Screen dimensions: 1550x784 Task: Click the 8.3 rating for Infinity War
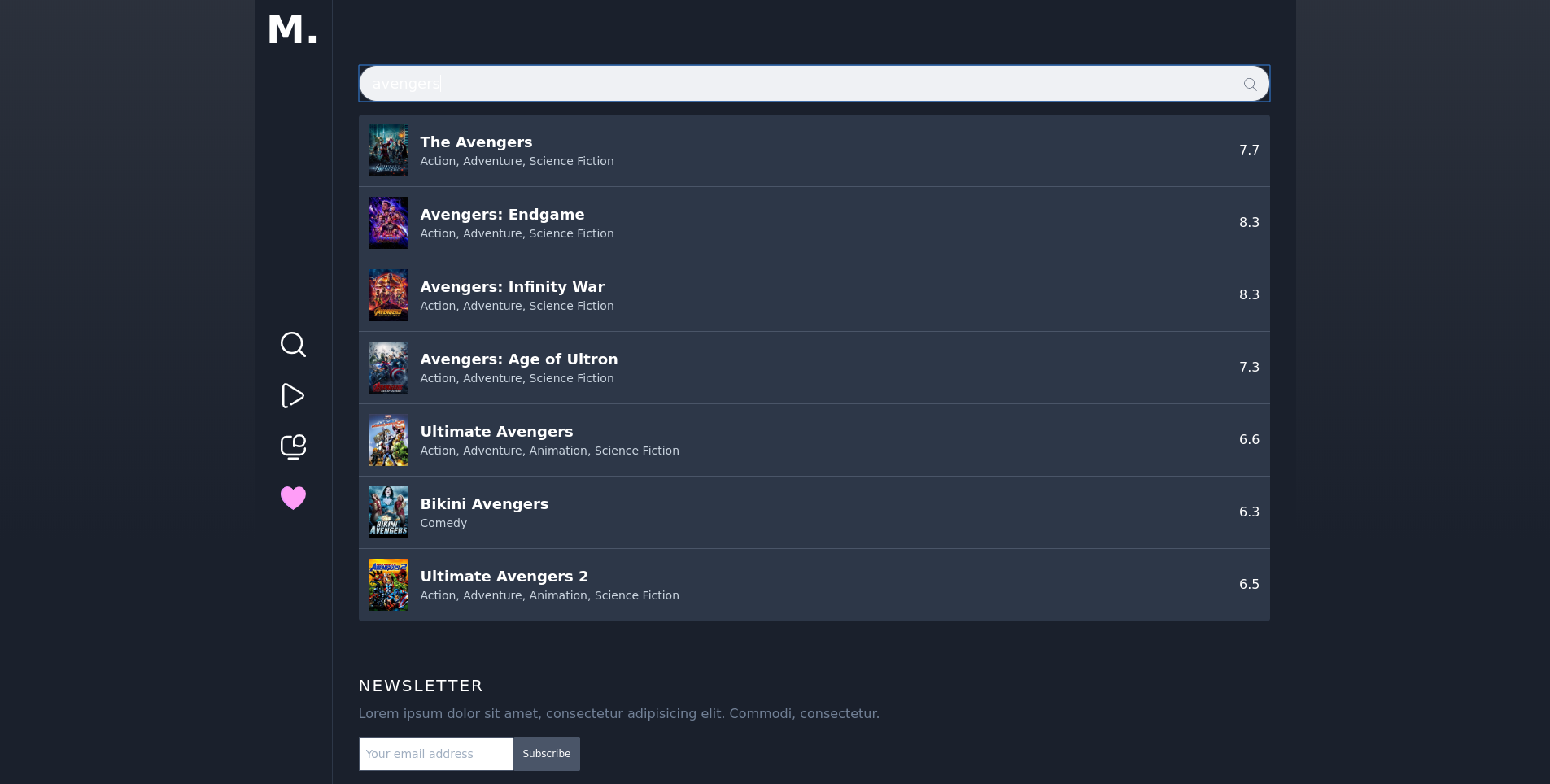tap(1249, 295)
